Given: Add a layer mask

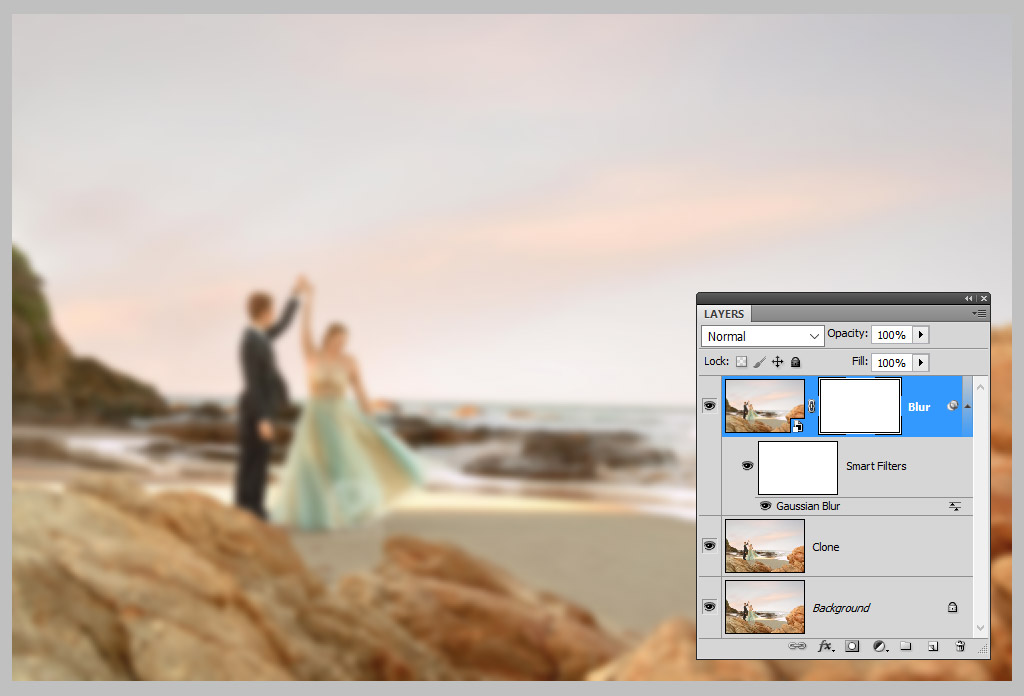Looking at the screenshot, I should coord(852,646).
